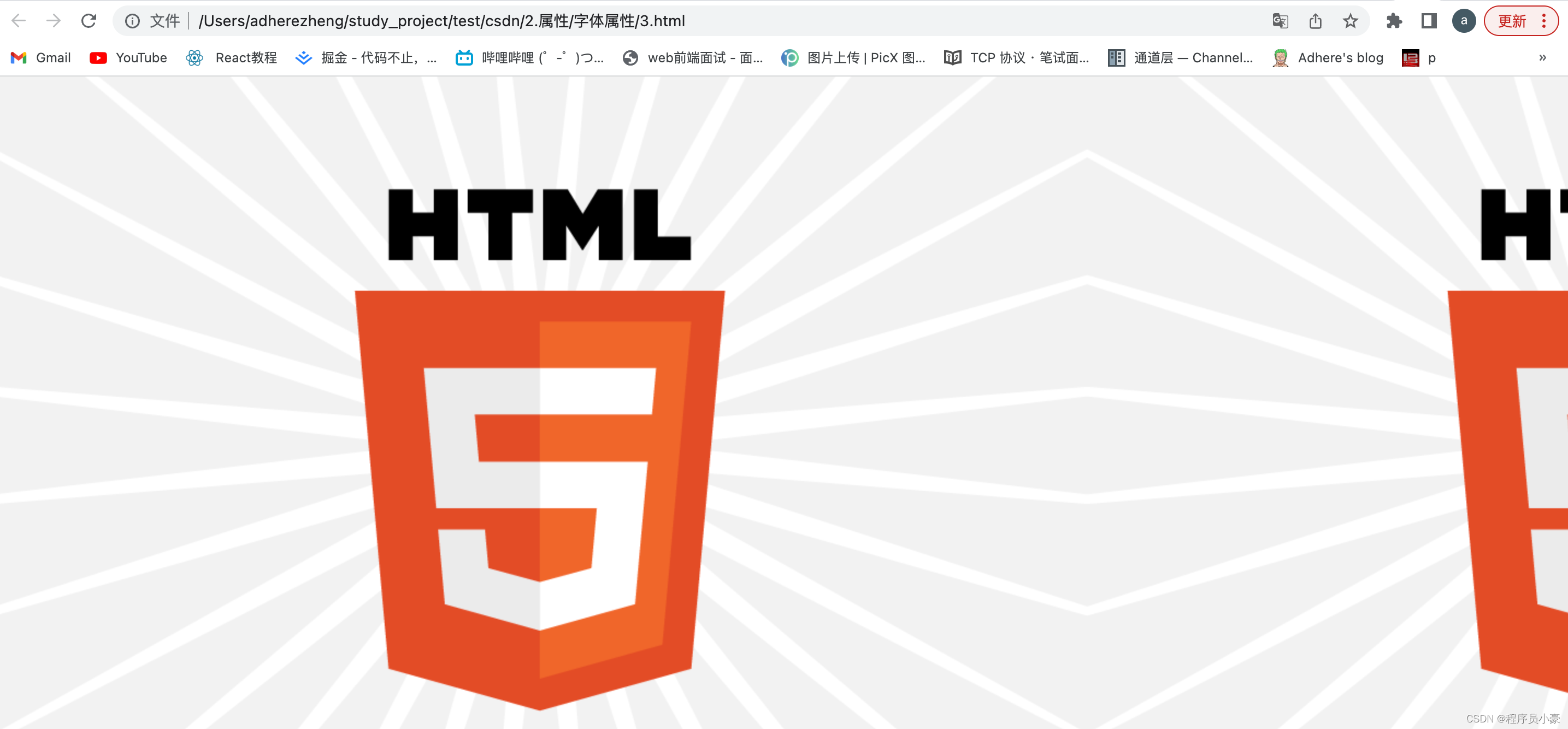Open the web前端面试 bookmark

(693, 58)
